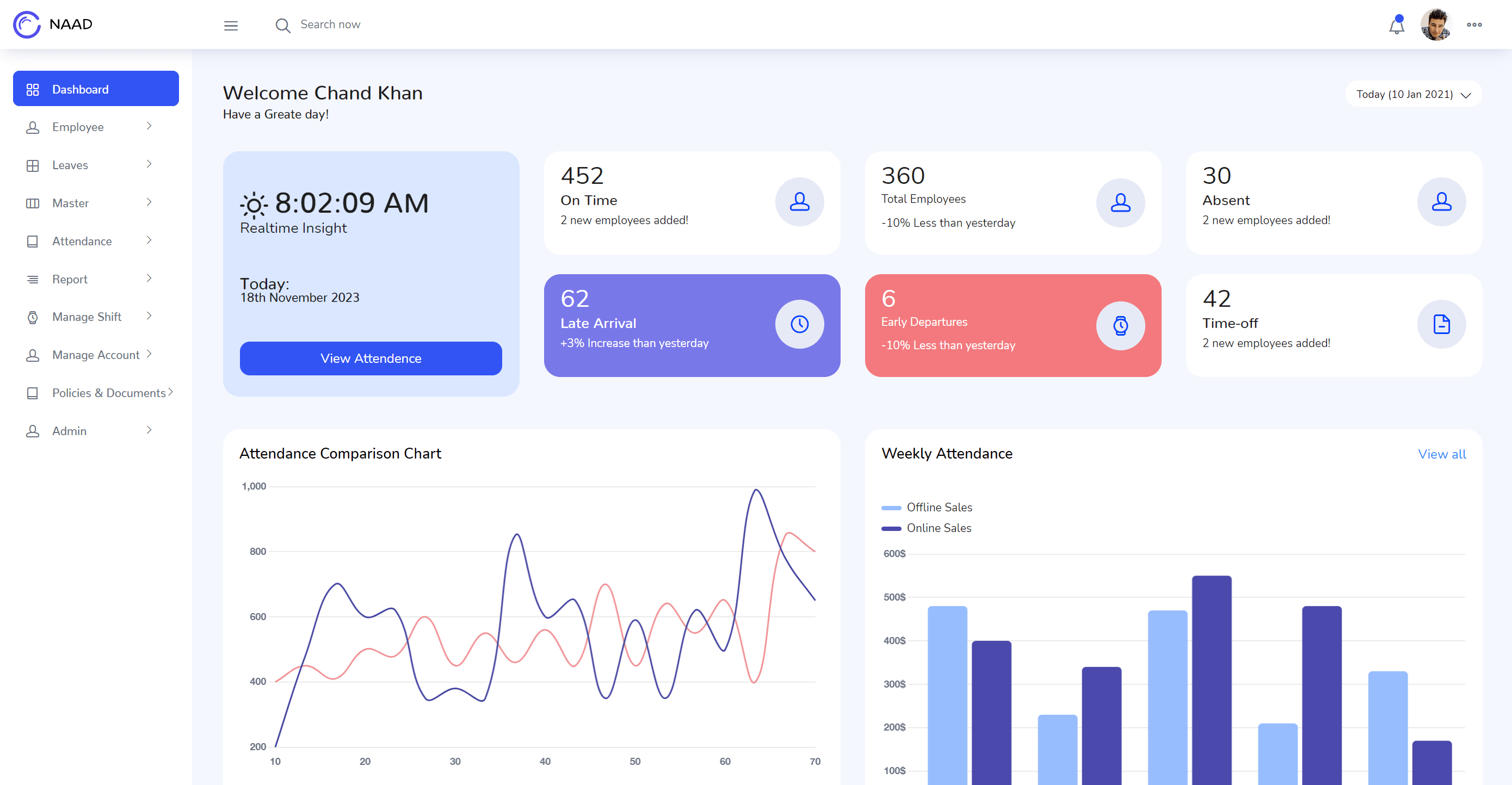Expand the Attendance menu chevron
The image size is (1512, 785).
click(x=149, y=240)
